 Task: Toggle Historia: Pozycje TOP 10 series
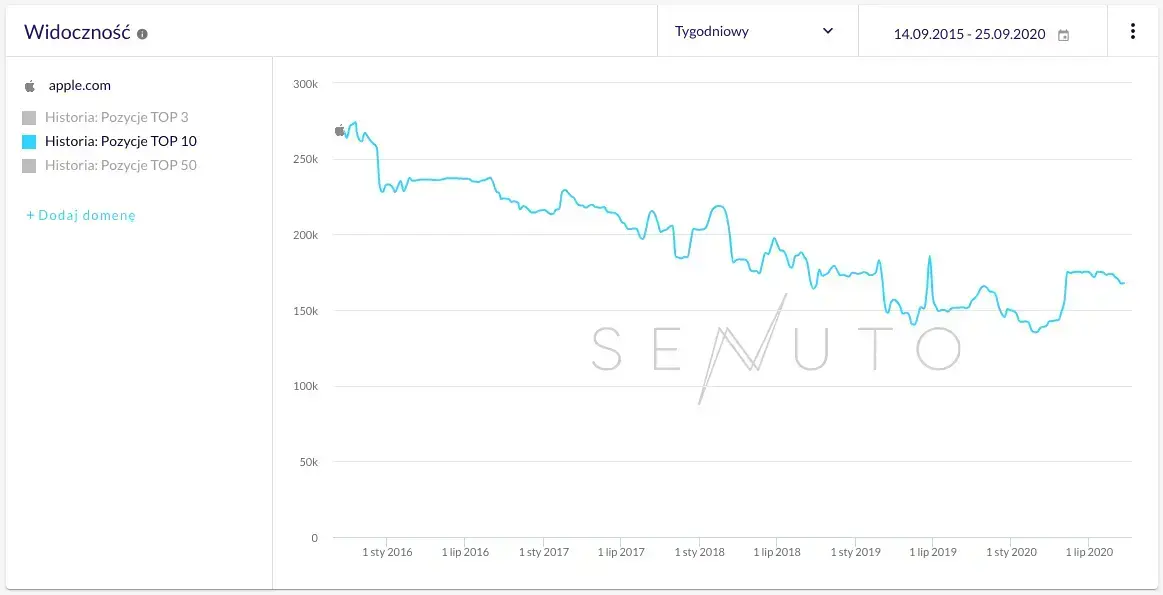point(29,142)
